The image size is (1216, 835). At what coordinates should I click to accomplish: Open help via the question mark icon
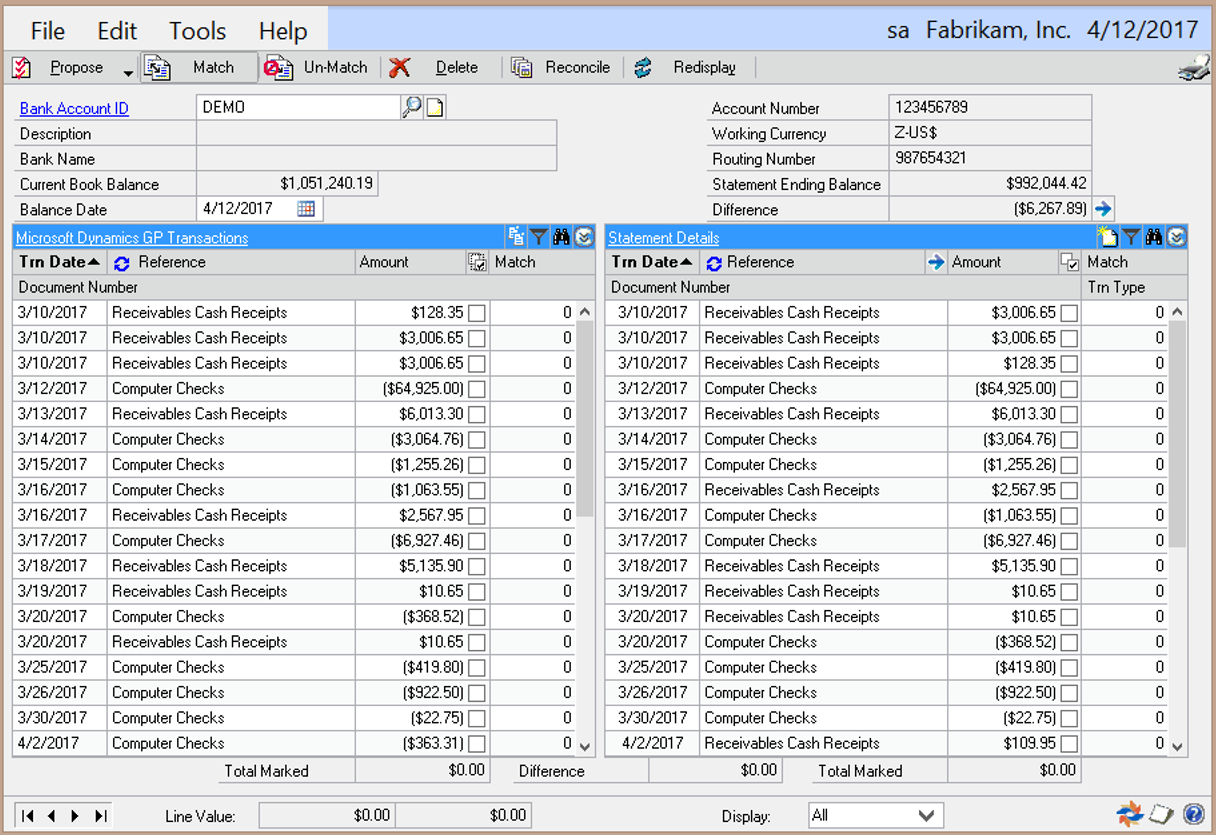pyautogui.click(x=1192, y=814)
